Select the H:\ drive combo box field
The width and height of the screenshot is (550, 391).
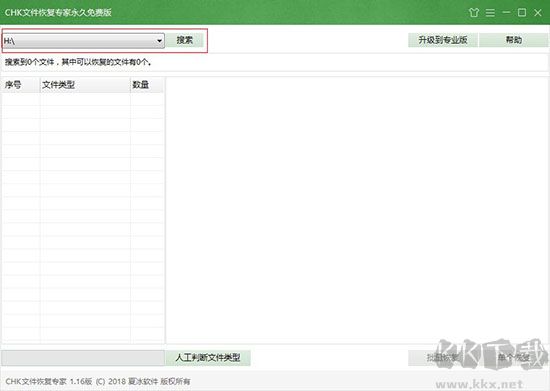coord(83,41)
